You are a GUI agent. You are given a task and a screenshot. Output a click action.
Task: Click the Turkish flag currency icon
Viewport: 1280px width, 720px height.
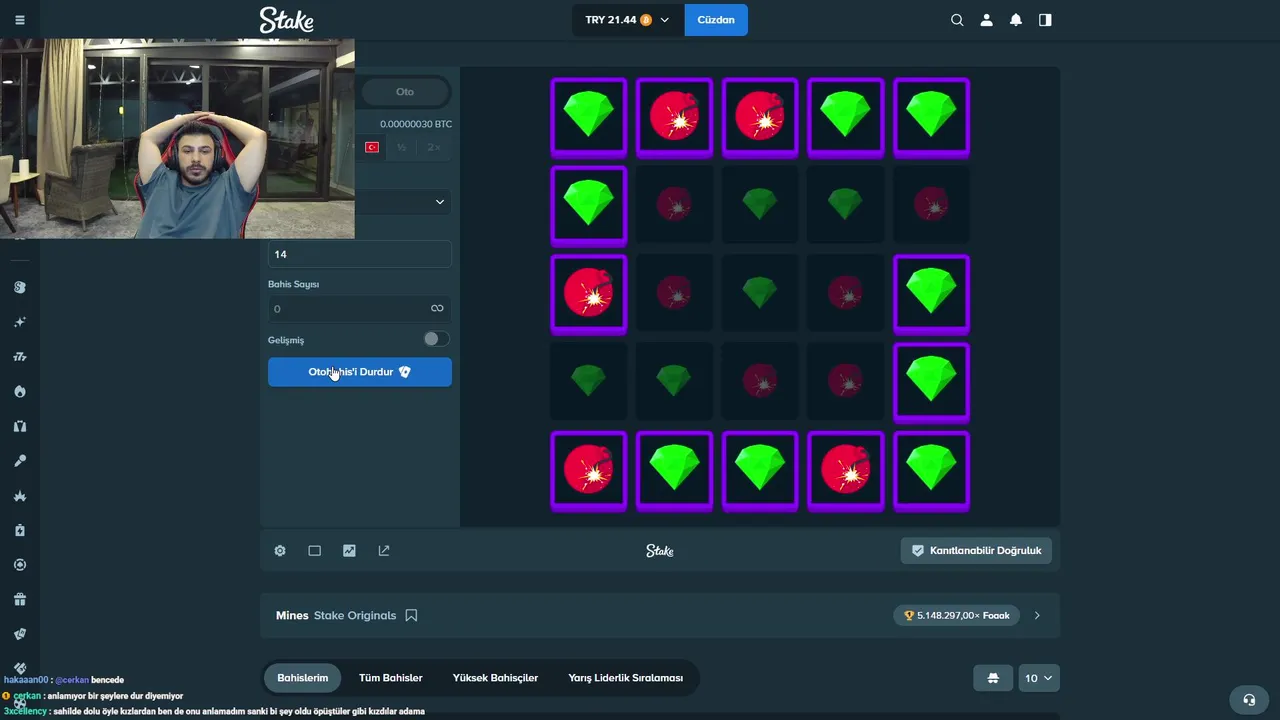click(372, 147)
